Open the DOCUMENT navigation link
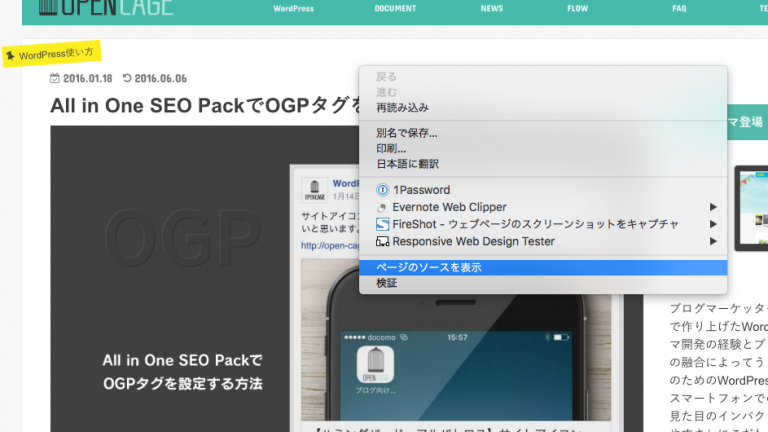768x432 pixels. [x=395, y=8]
